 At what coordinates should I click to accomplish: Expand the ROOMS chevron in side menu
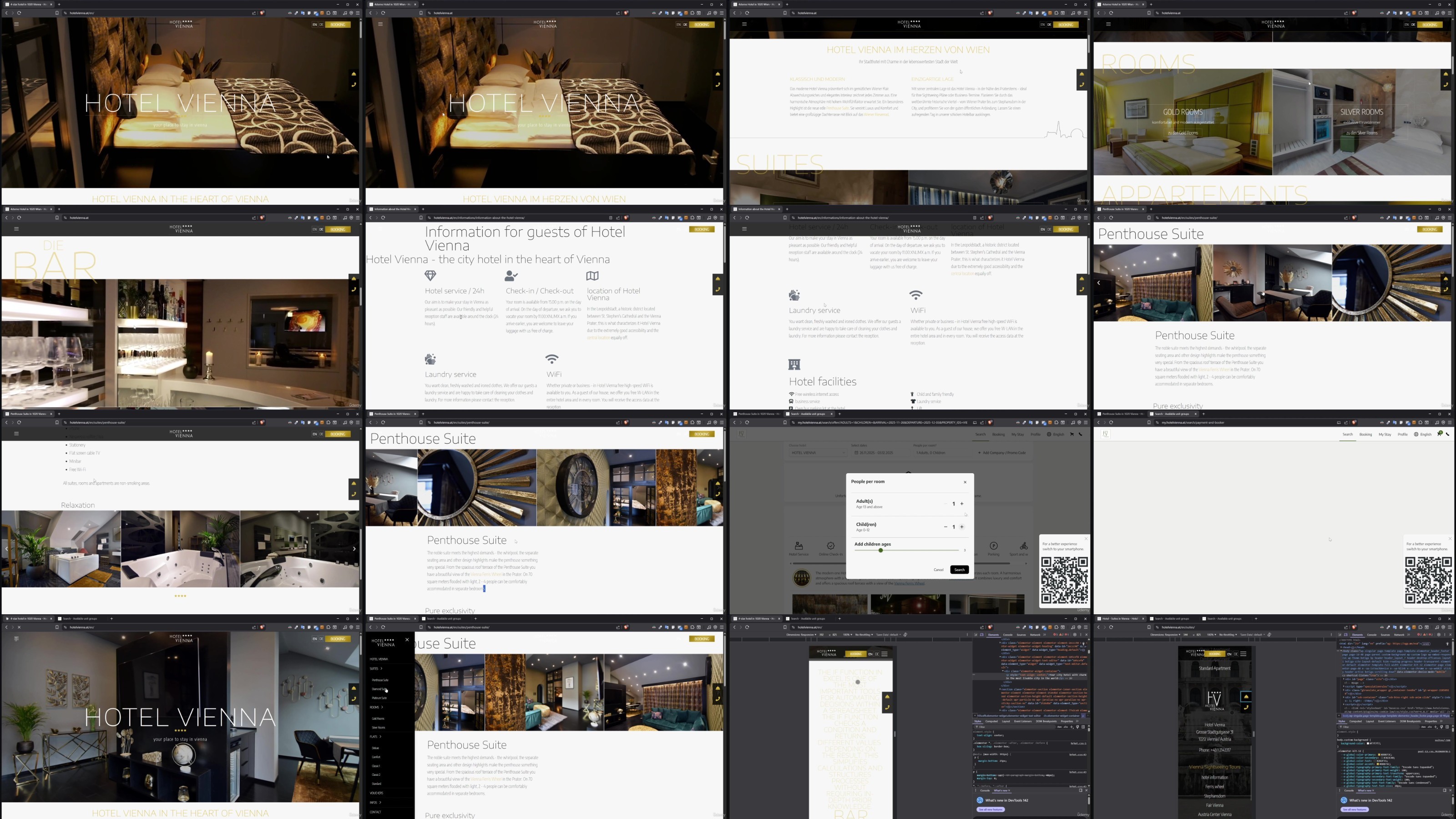coord(382,707)
